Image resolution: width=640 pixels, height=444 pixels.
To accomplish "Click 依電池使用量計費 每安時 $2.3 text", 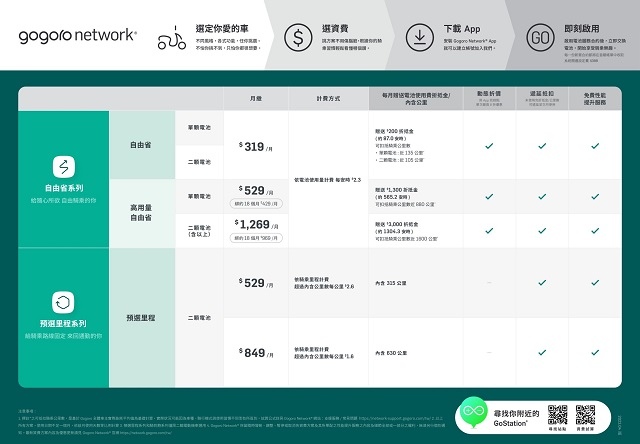I will pyautogui.click(x=327, y=180).
